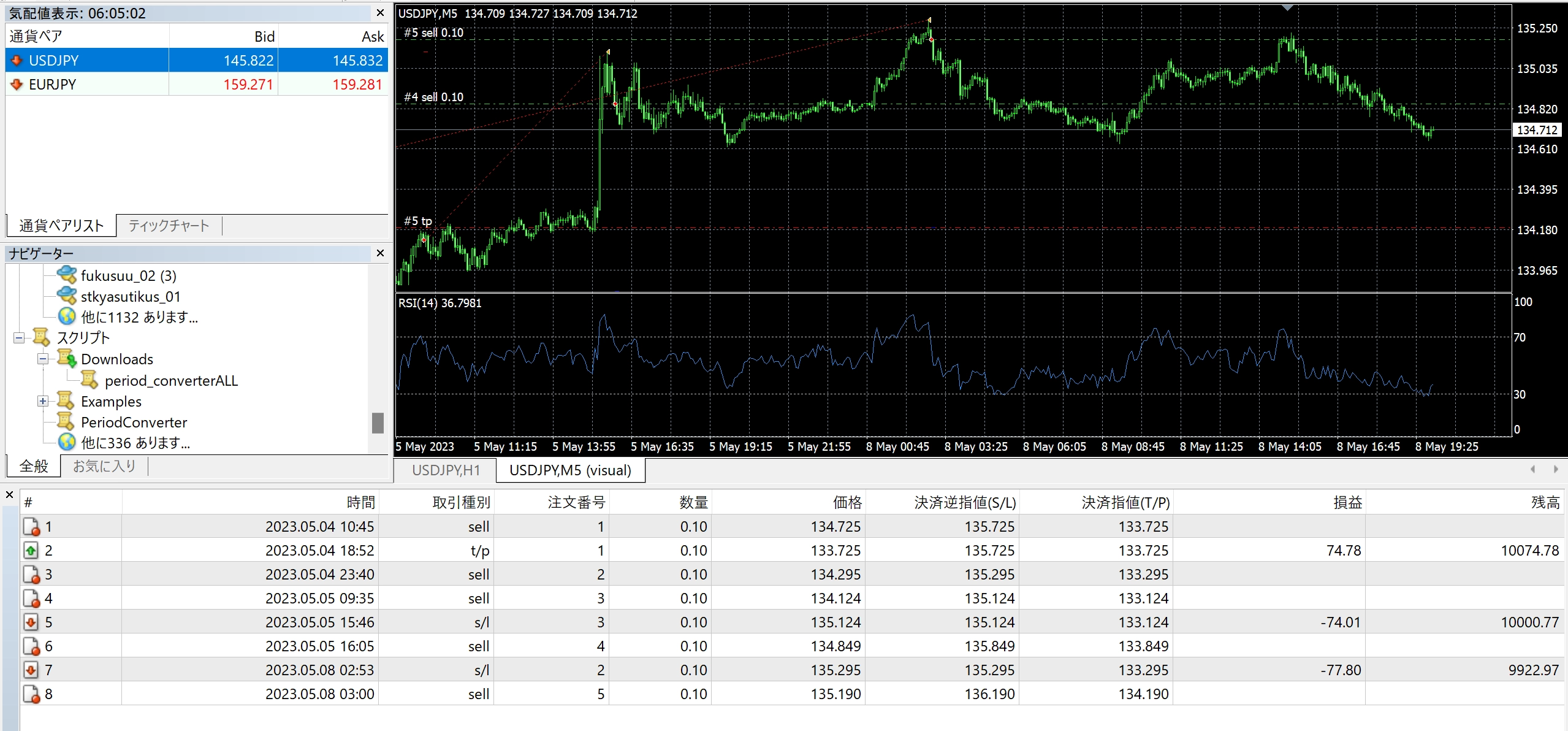Screen dimensions: 1568x731
Task: Collapse the Downloads folder node
Action: [43, 359]
